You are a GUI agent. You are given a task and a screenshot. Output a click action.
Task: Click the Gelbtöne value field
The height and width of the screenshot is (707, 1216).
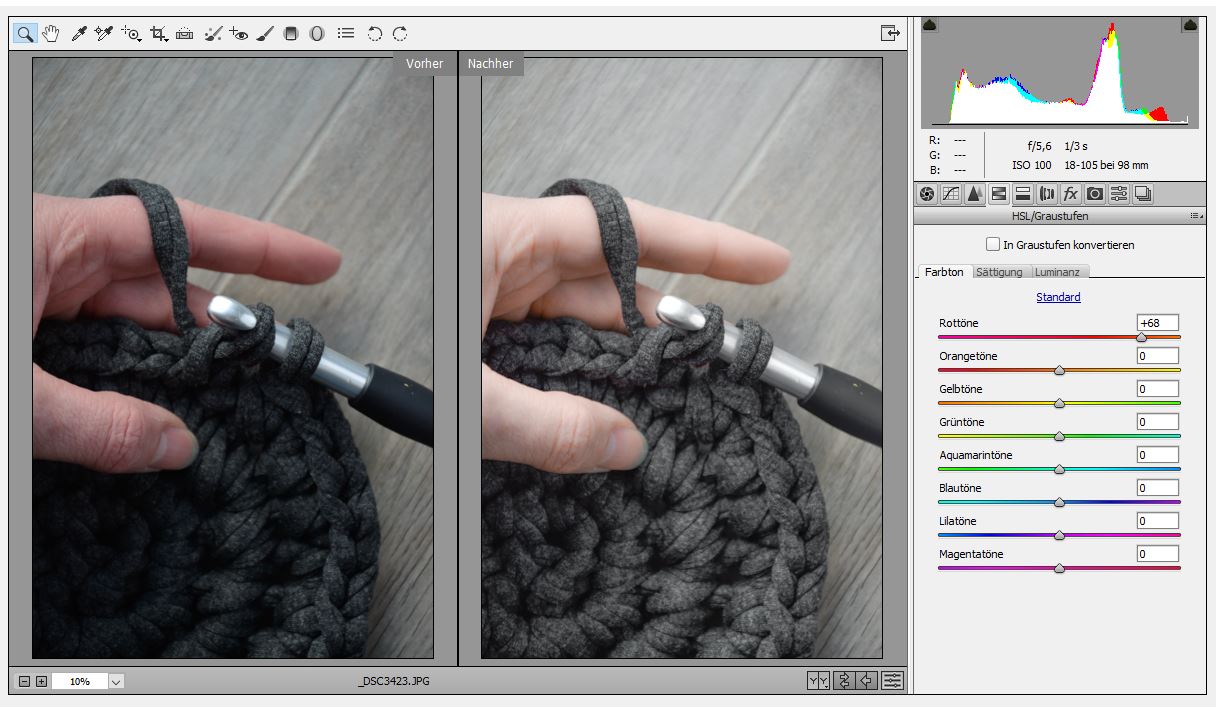1157,389
